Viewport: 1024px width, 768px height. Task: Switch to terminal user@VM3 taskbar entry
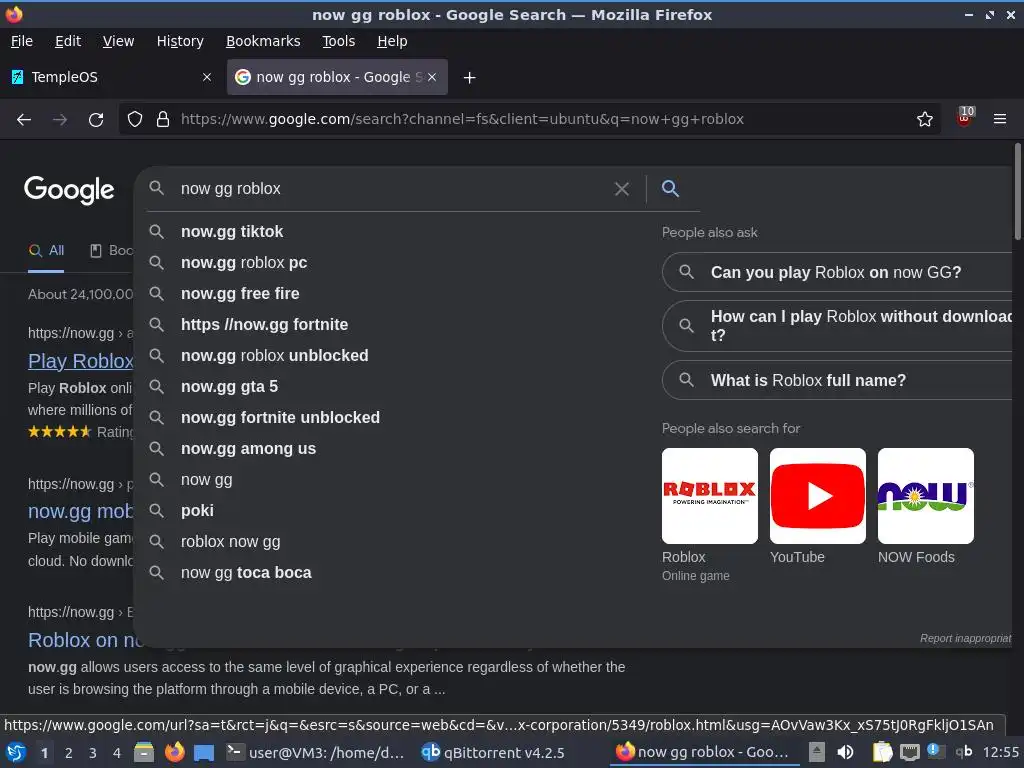(x=315, y=753)
